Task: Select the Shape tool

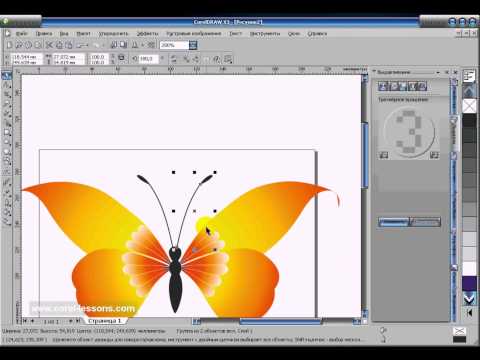Action: 6,85
